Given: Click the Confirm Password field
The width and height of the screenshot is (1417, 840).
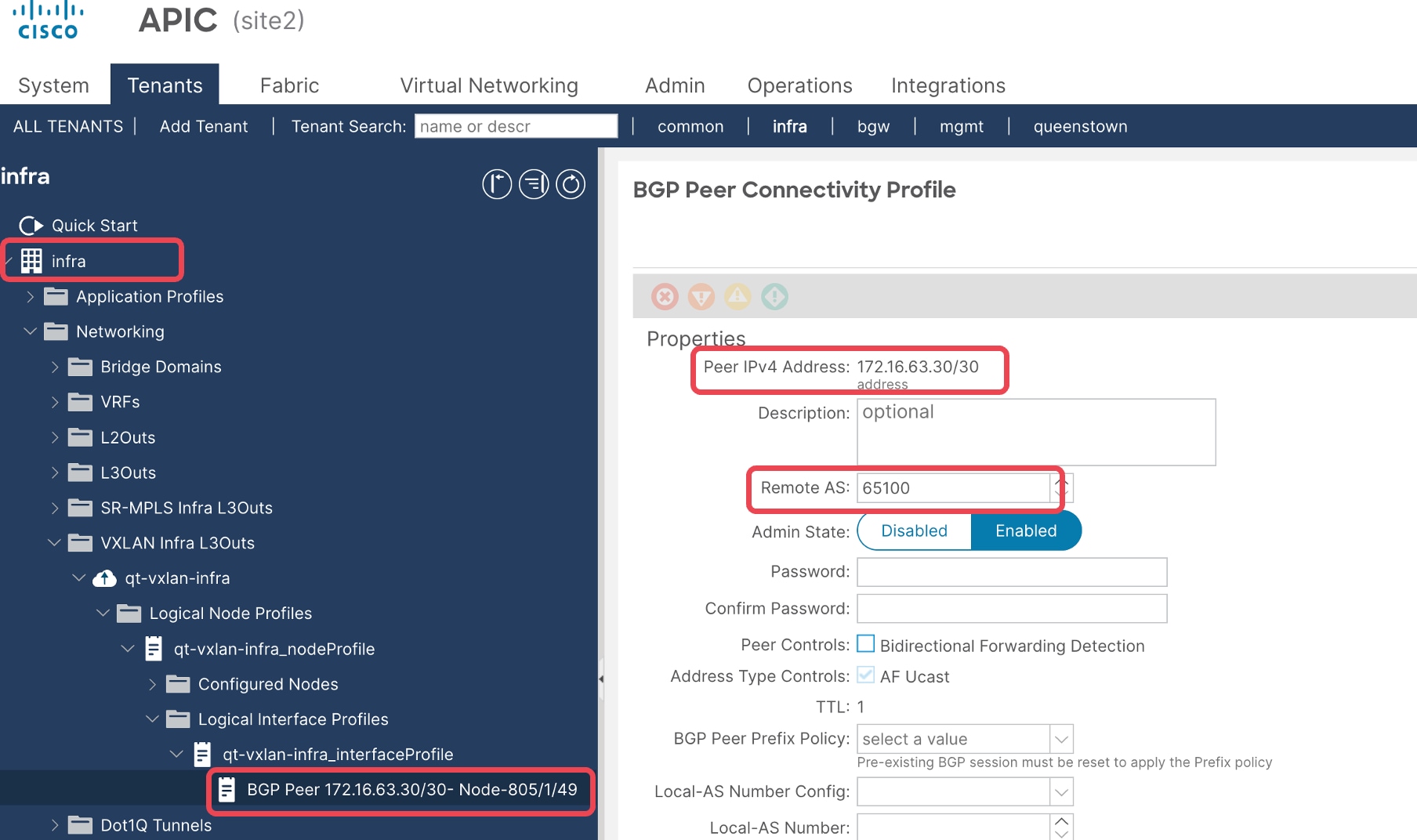Looking at the screenshot, I should [x=1012, y=609].
